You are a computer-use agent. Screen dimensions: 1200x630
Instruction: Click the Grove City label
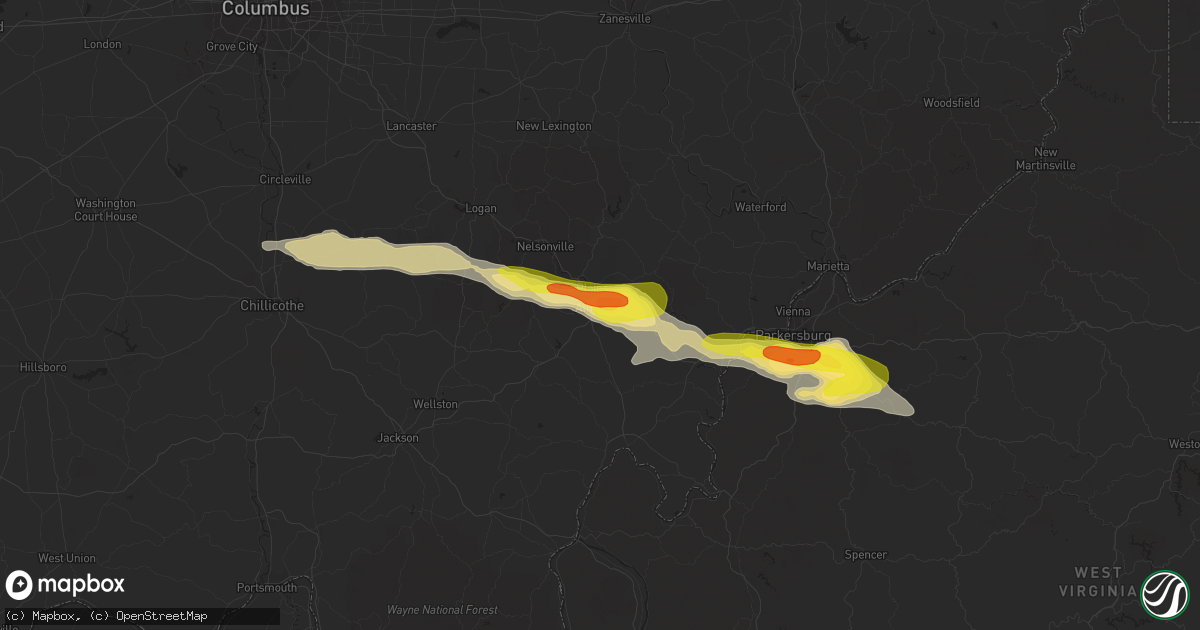pos(231,46)
